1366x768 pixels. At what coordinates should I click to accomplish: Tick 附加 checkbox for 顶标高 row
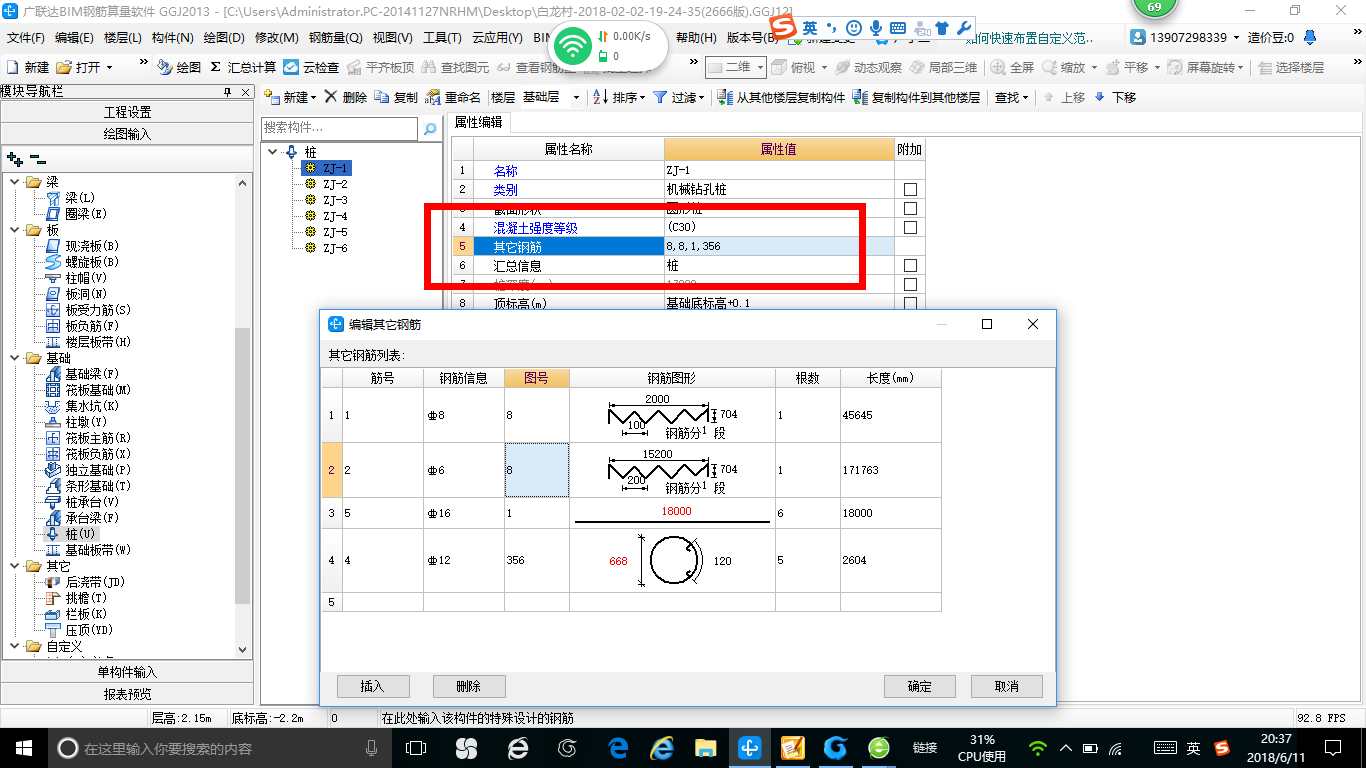coord(910,303)
